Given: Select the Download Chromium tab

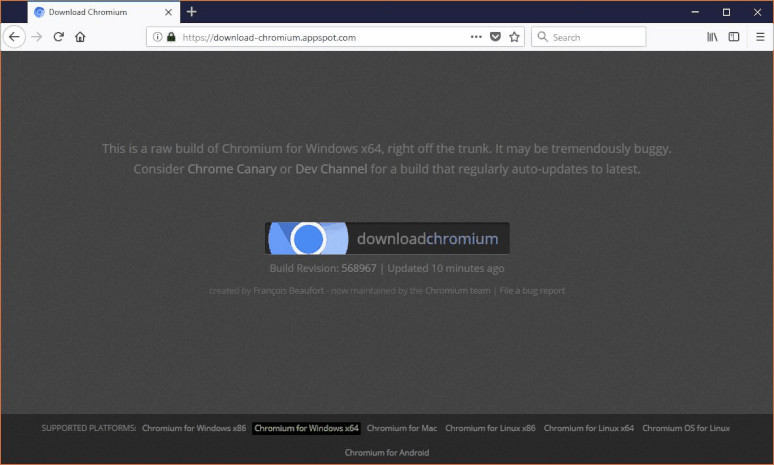Looking at the screenshot, I should click(104, 12).
